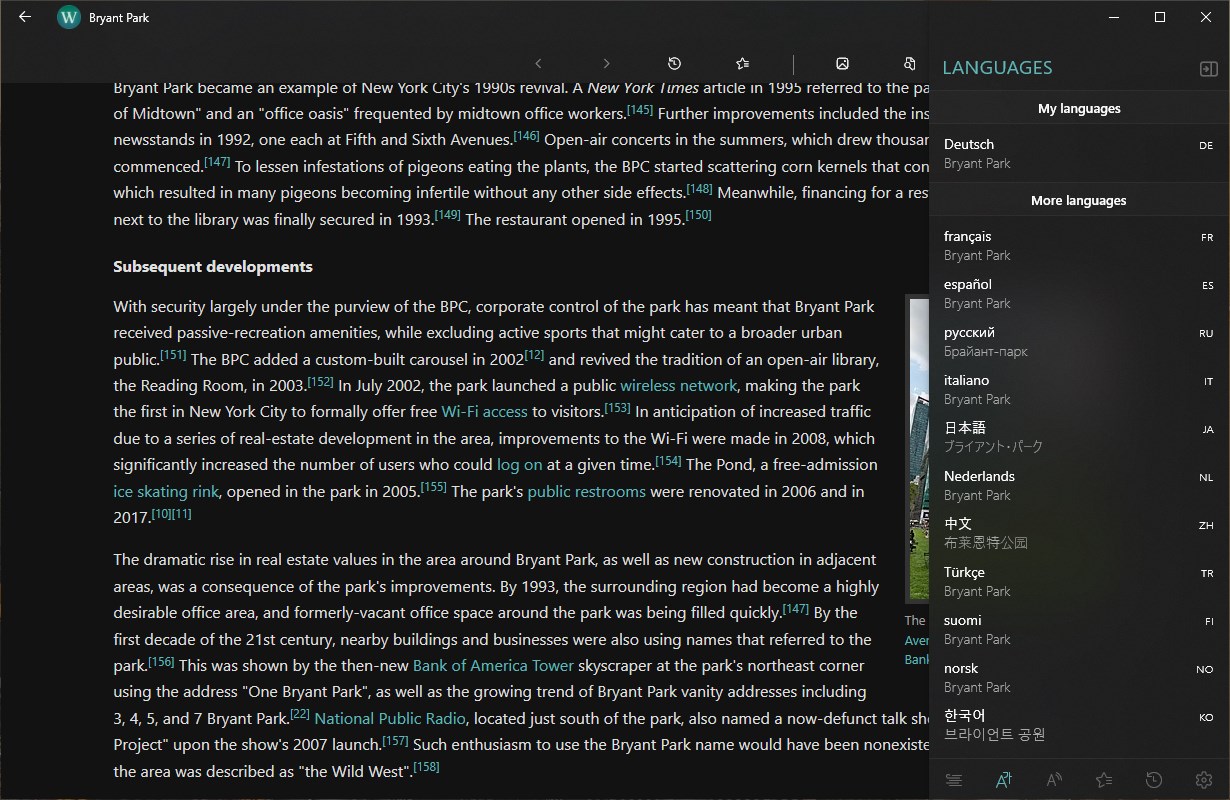Open favorites tab in sidebar bottom bar
This screenshot has height=800, width=1230.
[x=1104, y=780]
